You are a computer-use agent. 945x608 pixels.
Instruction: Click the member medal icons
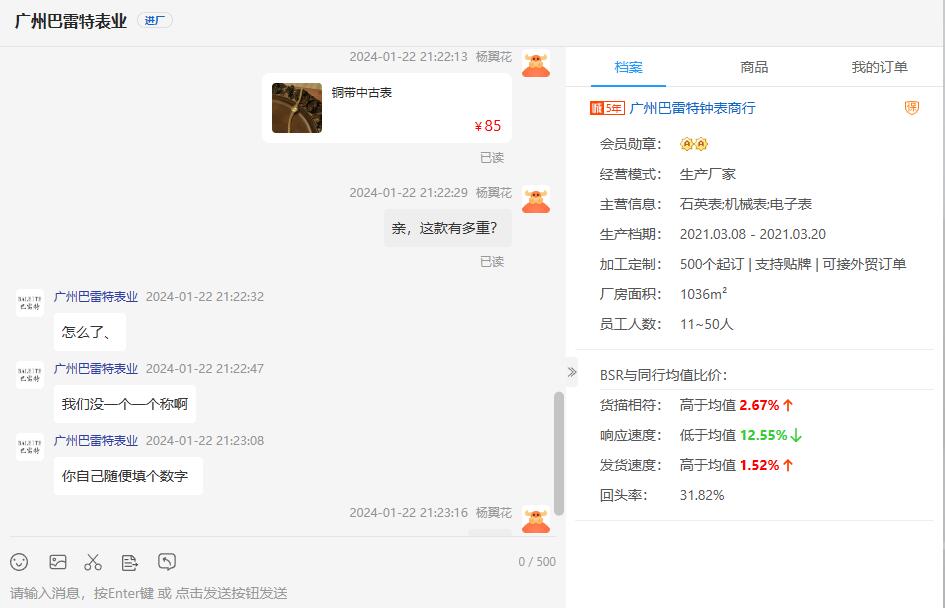coord(694,145)
